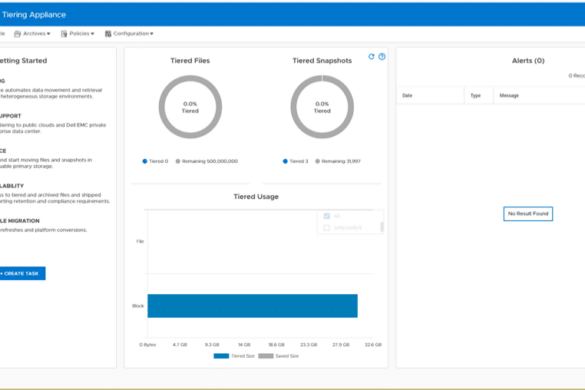The image size is (585, 390).
Task: Toggle the Tiered Size legend swatch
Action: click(x=221, y=356)
